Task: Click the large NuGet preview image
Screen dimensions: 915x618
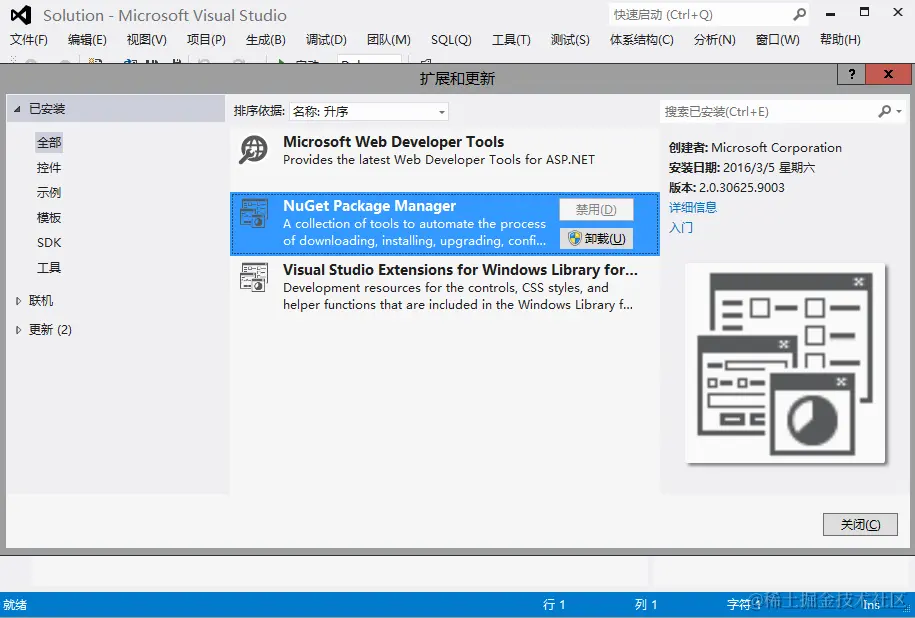Action: (785, 364)
